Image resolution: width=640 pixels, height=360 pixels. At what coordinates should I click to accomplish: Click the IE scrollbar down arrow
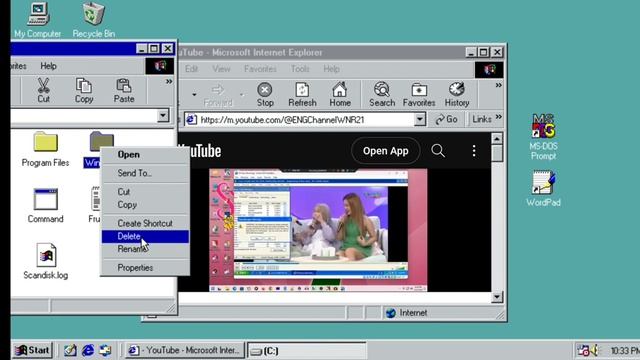[497, 297]
